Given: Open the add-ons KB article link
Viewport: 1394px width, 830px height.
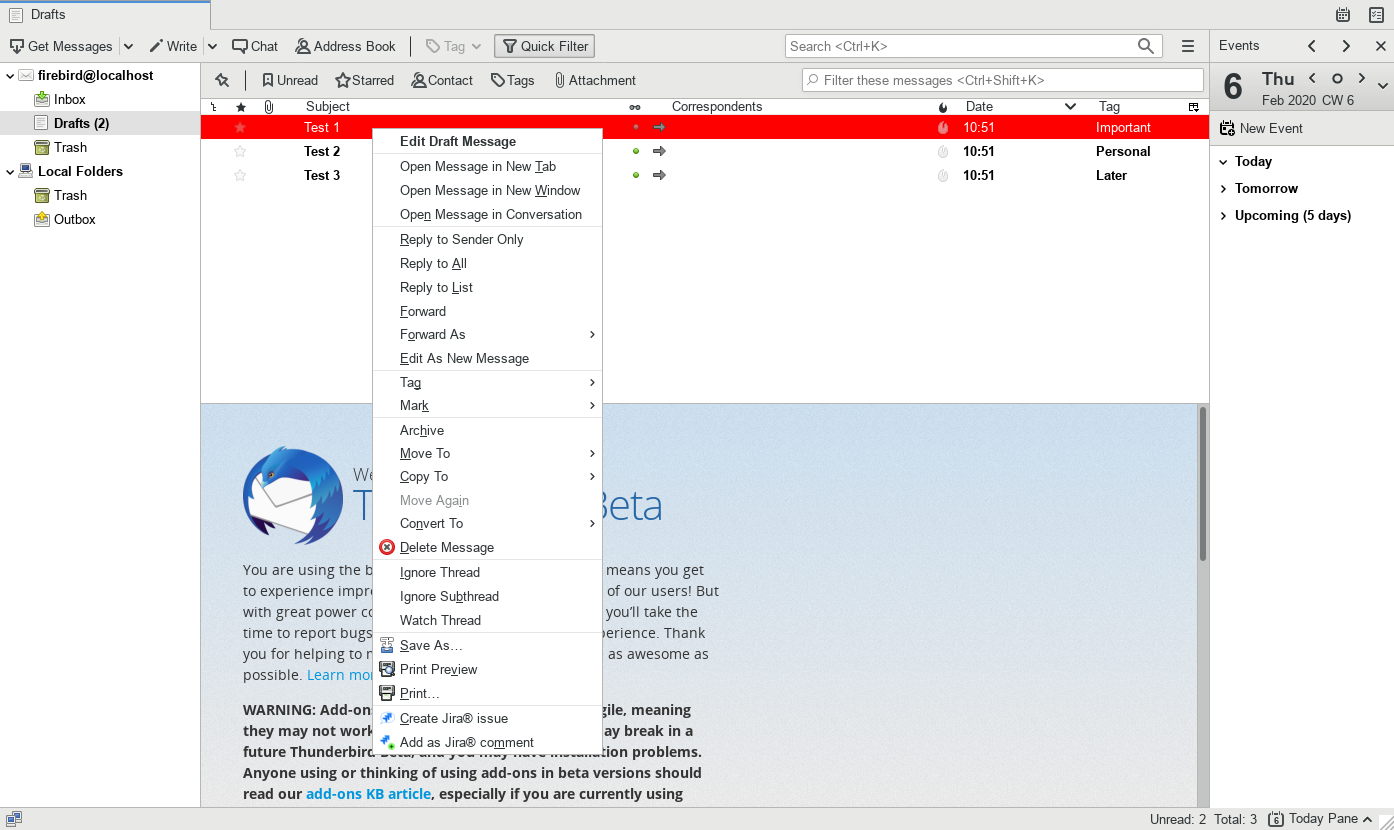Looking at the screenshot, I should (x=368, y=793).
